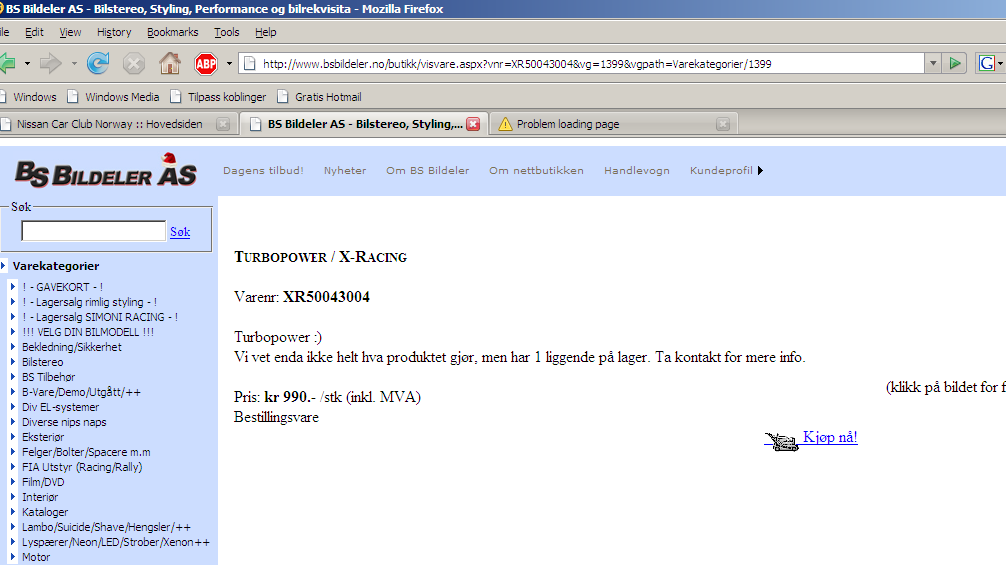Open the Tools menu
Screen dimensions: 1006x565
coord(226,32)
